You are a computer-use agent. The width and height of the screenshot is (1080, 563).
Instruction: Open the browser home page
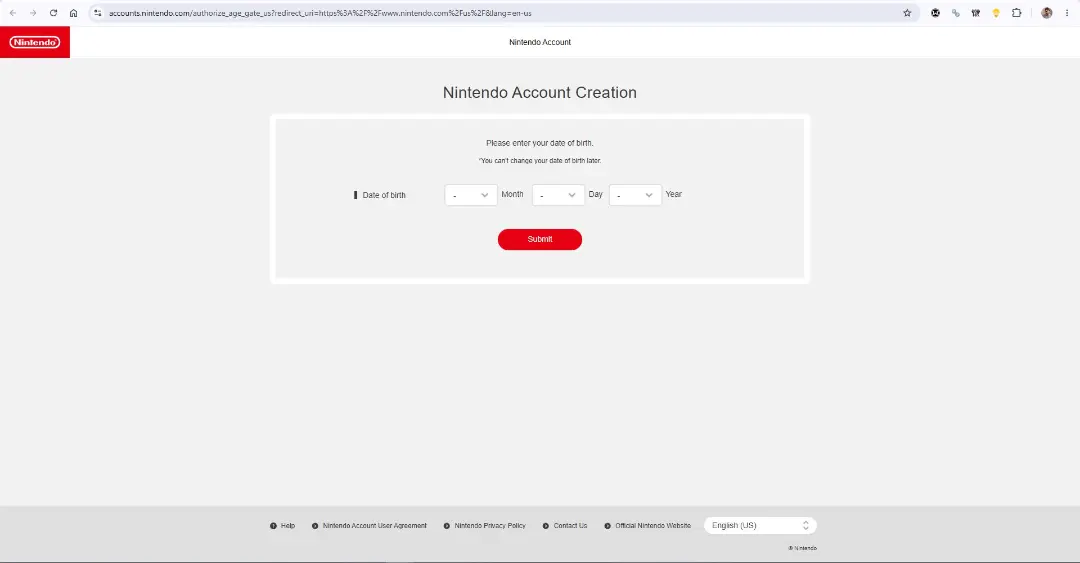(x=74, y=13)
